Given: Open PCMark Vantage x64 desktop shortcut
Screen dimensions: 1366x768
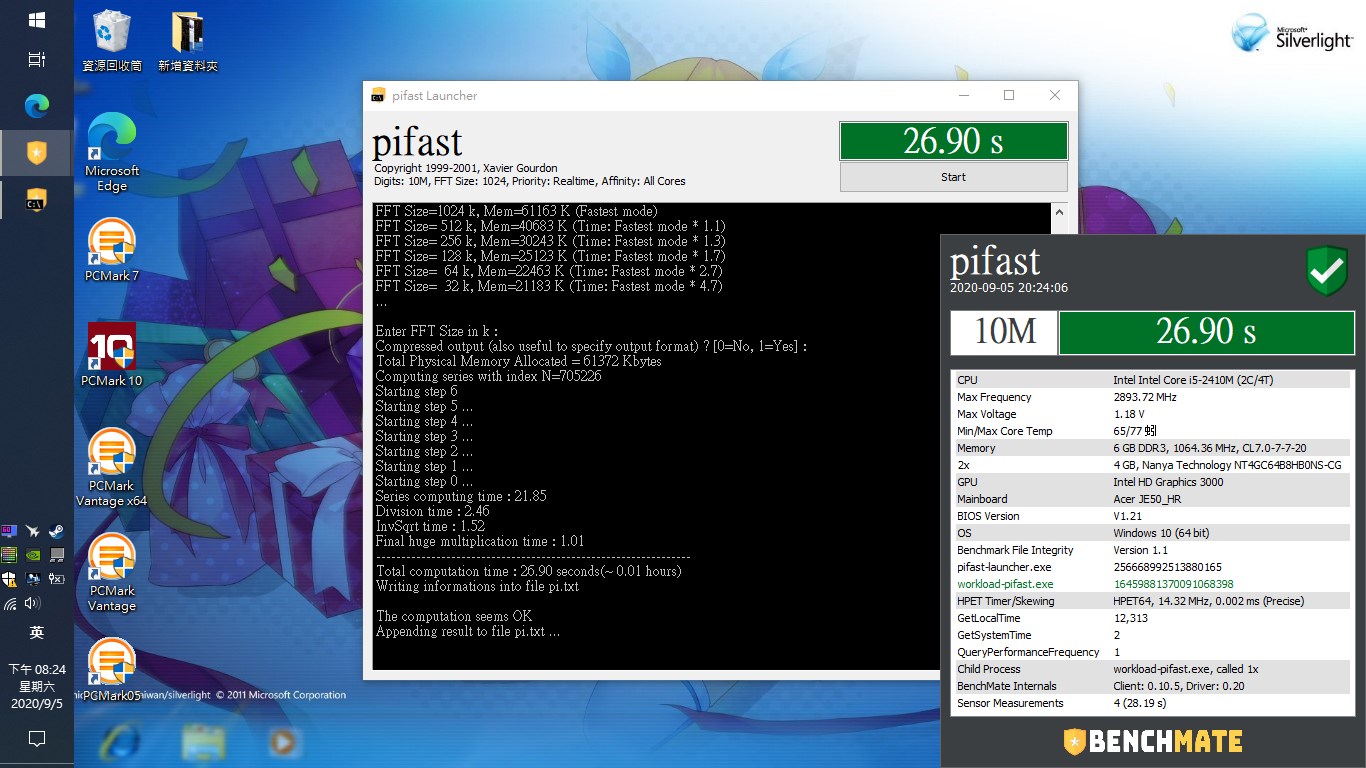Looking at the screenshot, I should (x=112, y=468).
